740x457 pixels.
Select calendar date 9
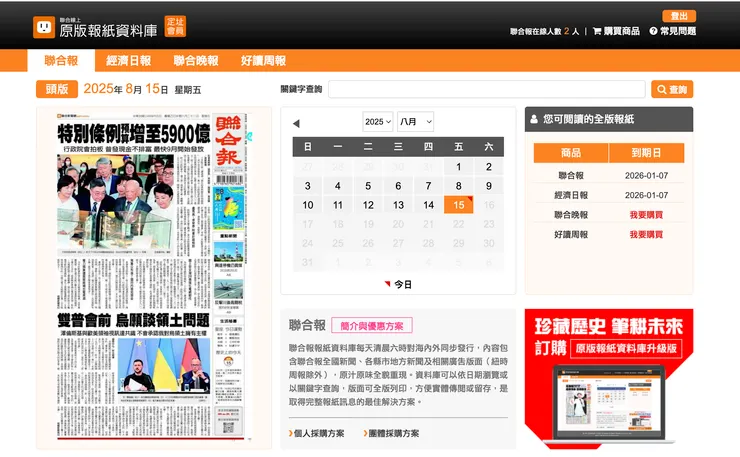pos(489,186)
